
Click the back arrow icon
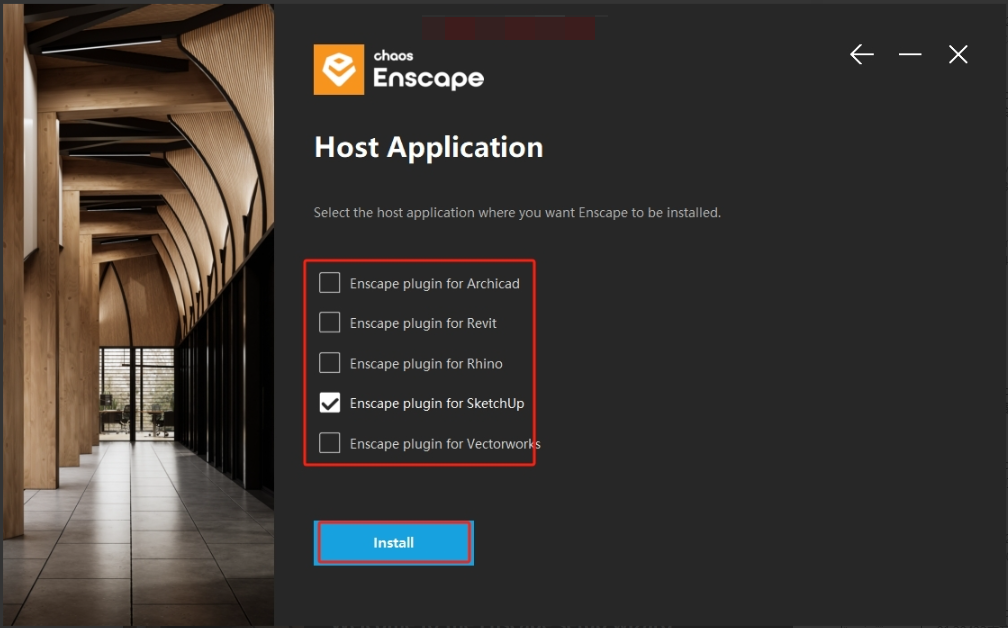(861, 55)
